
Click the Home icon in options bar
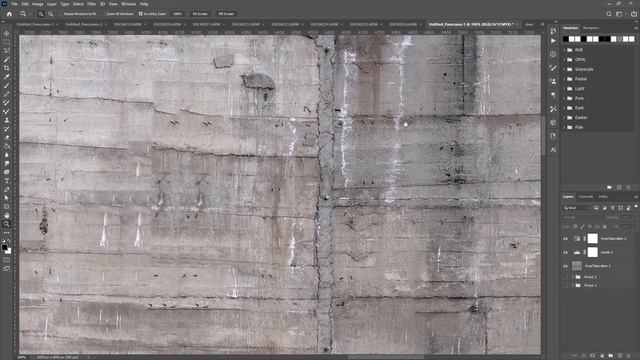point(9,13)
